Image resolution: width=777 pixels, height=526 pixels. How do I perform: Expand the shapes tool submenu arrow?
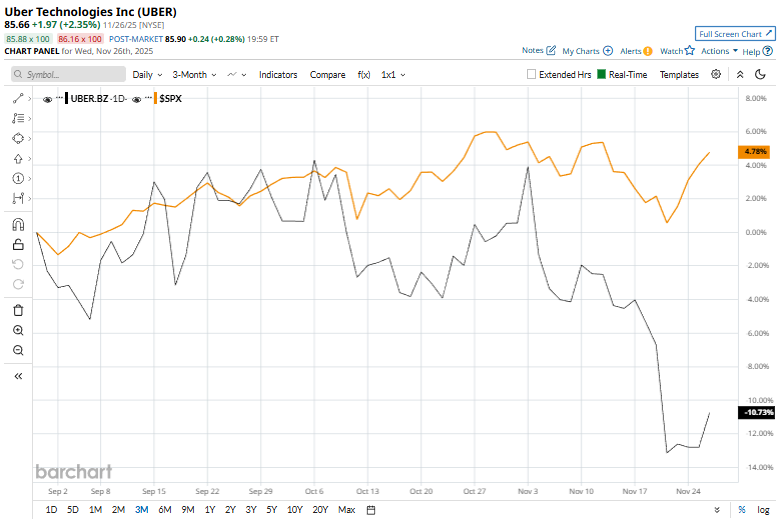30,139
